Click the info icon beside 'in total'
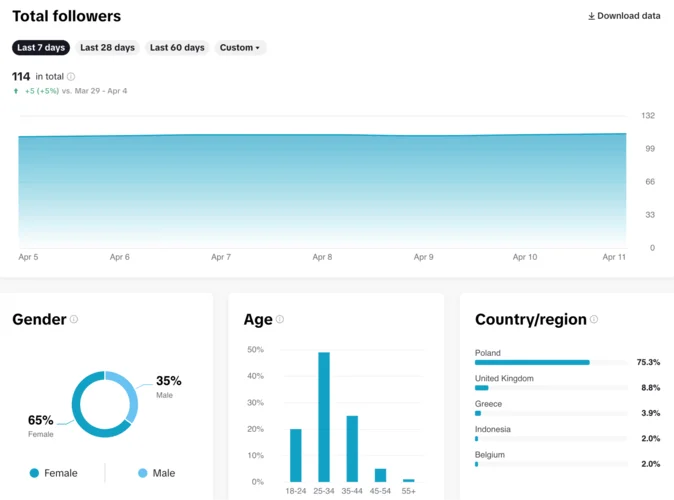The image size is (674, 500). pyautogui.click(x=71, y=77)
